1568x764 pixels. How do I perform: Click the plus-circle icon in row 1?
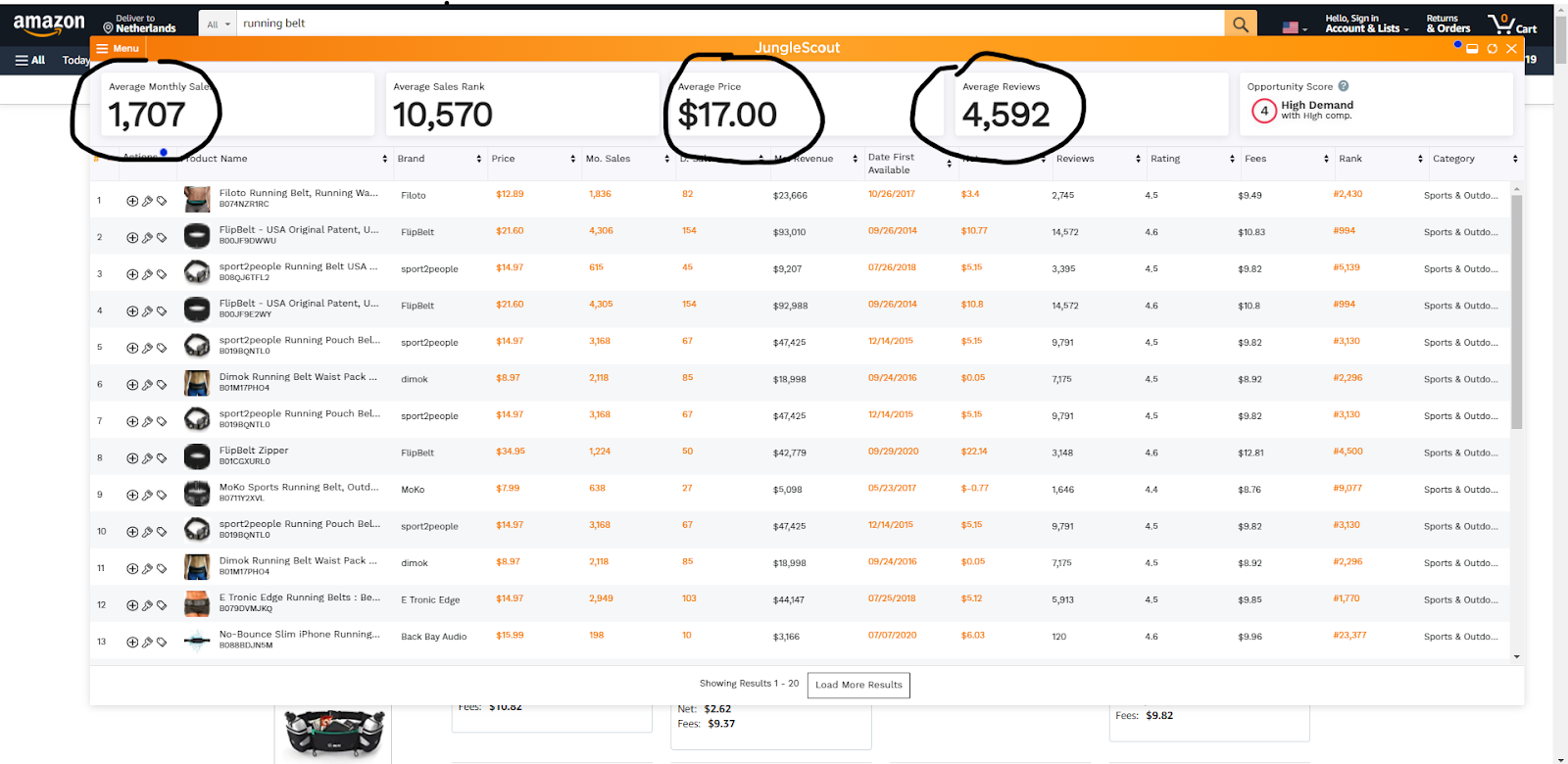(x=132, y=201)
